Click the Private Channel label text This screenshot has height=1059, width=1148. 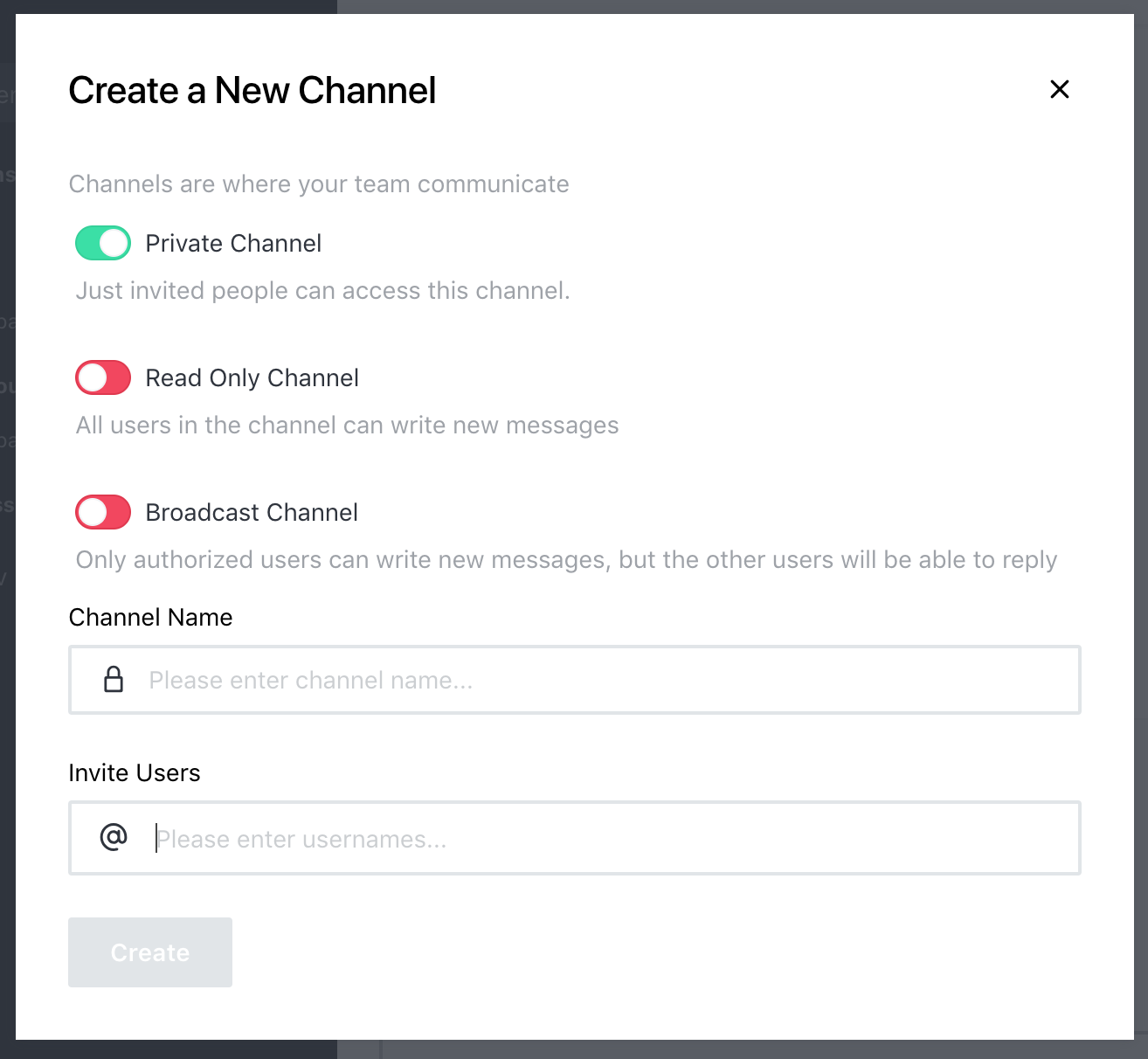click(232, 243)
